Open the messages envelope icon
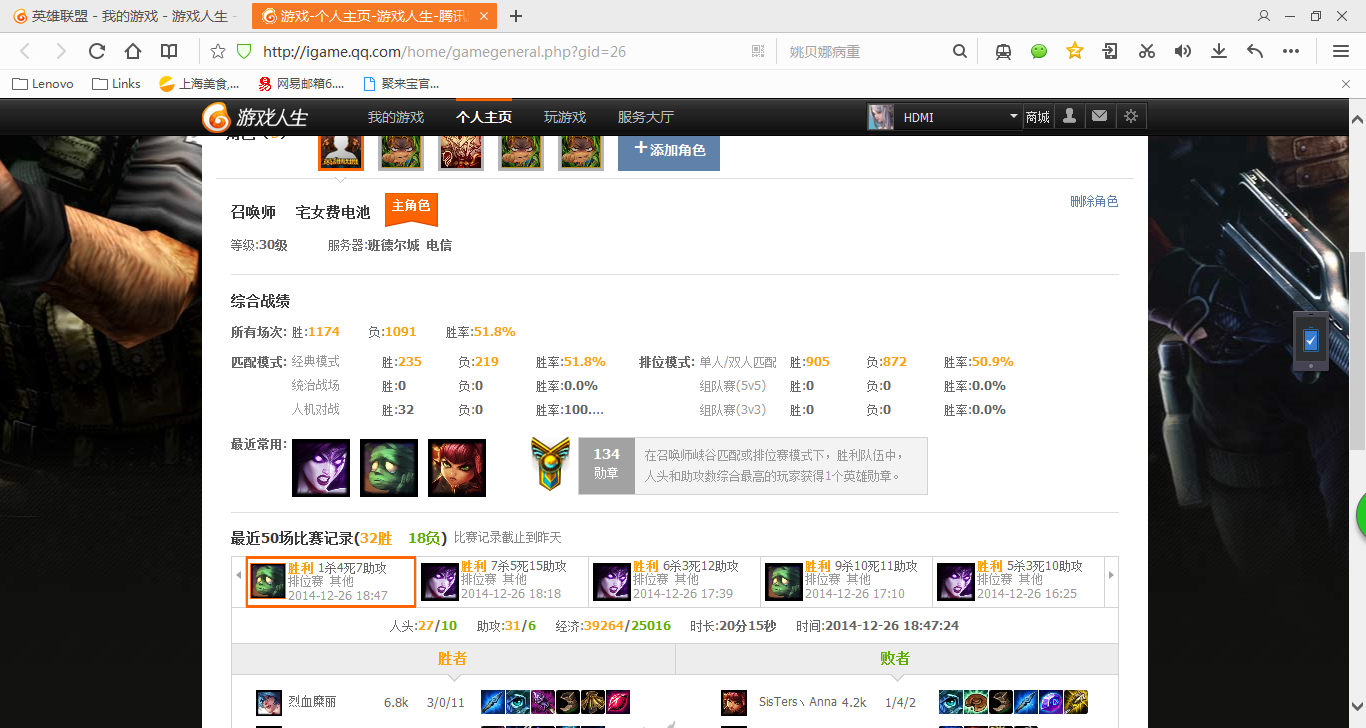The image size is (1366, 728). coord(1100,116)
